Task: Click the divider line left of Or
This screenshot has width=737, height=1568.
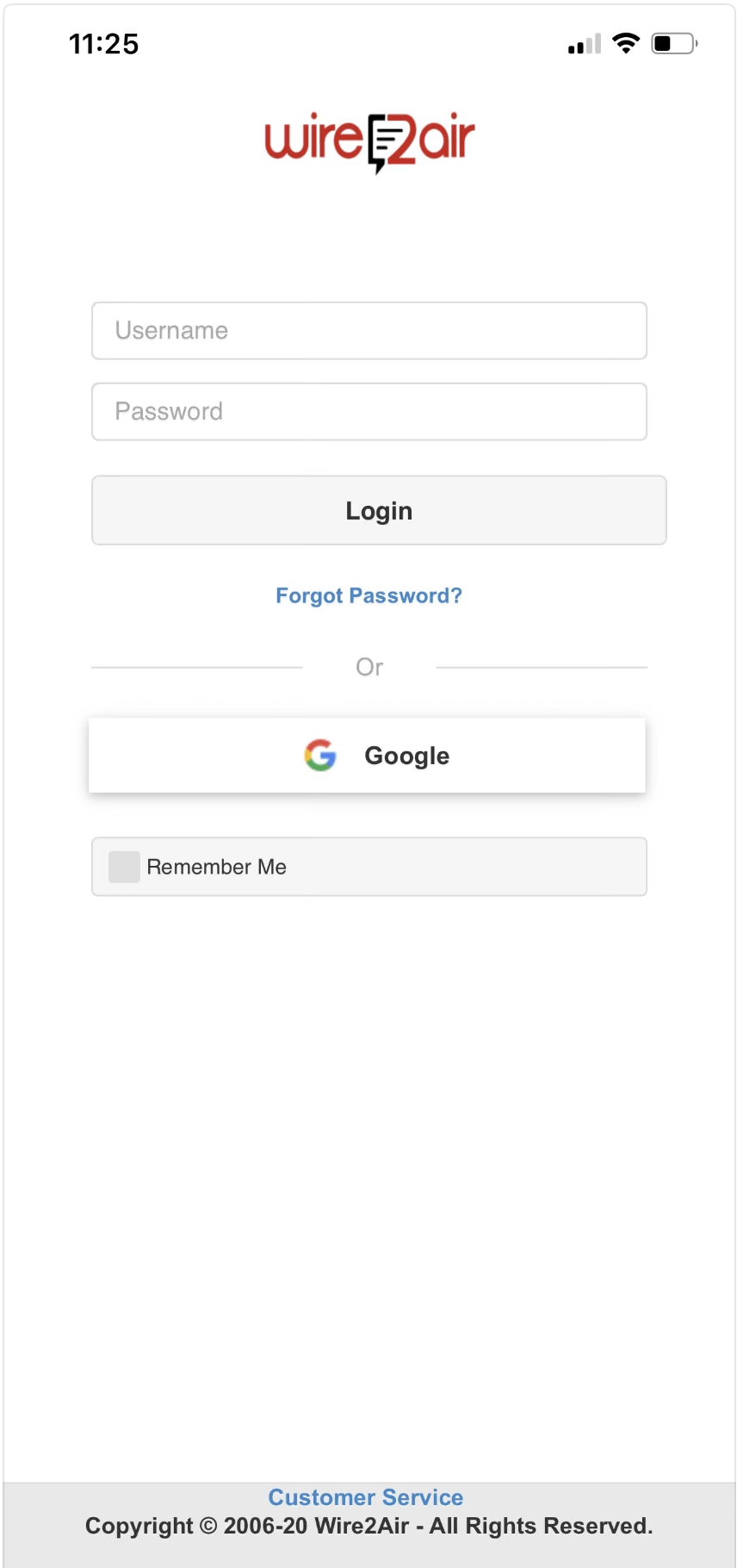Action: tap(196, 667)
